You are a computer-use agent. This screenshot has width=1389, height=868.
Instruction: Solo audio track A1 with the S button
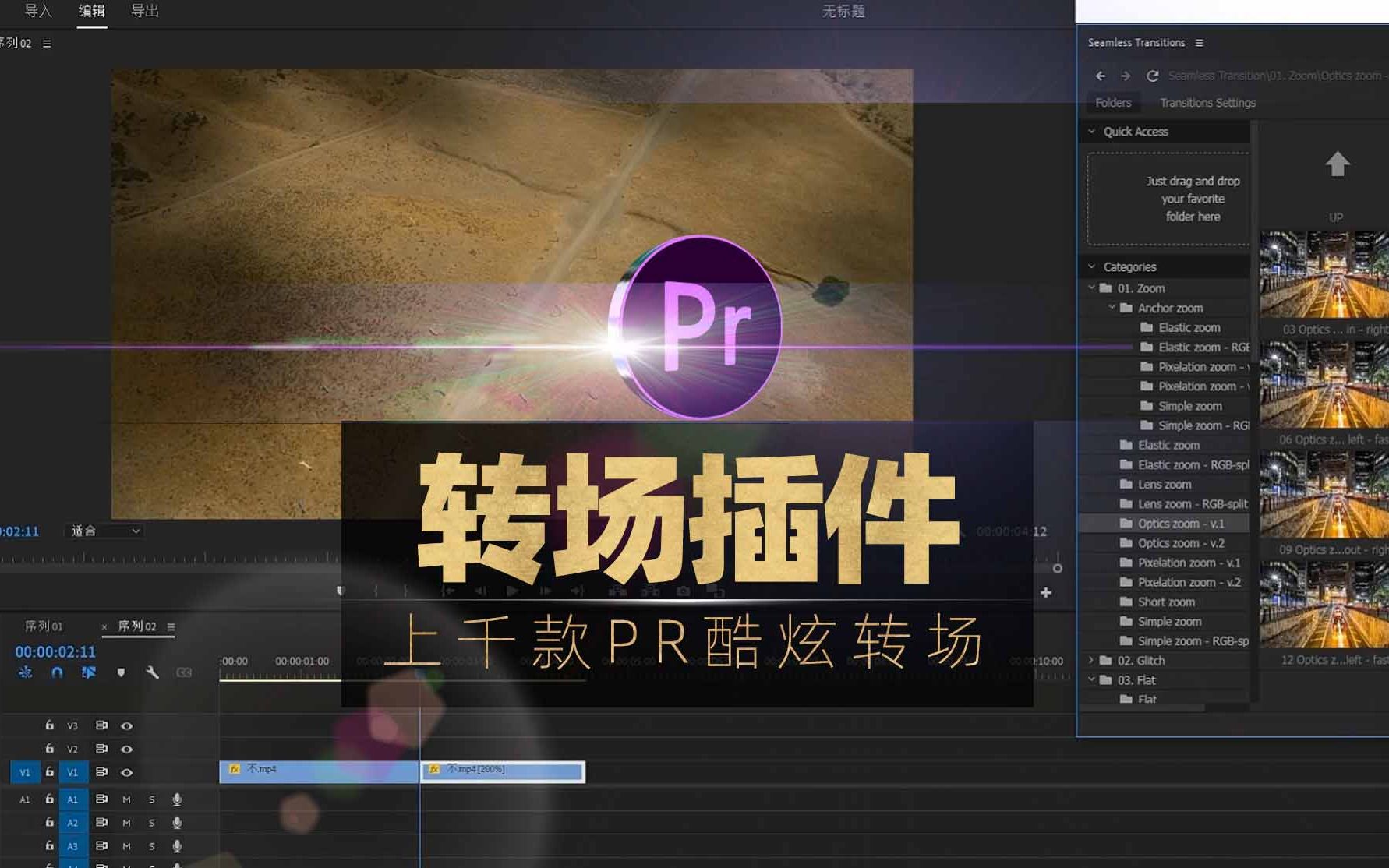click(152, 799)
